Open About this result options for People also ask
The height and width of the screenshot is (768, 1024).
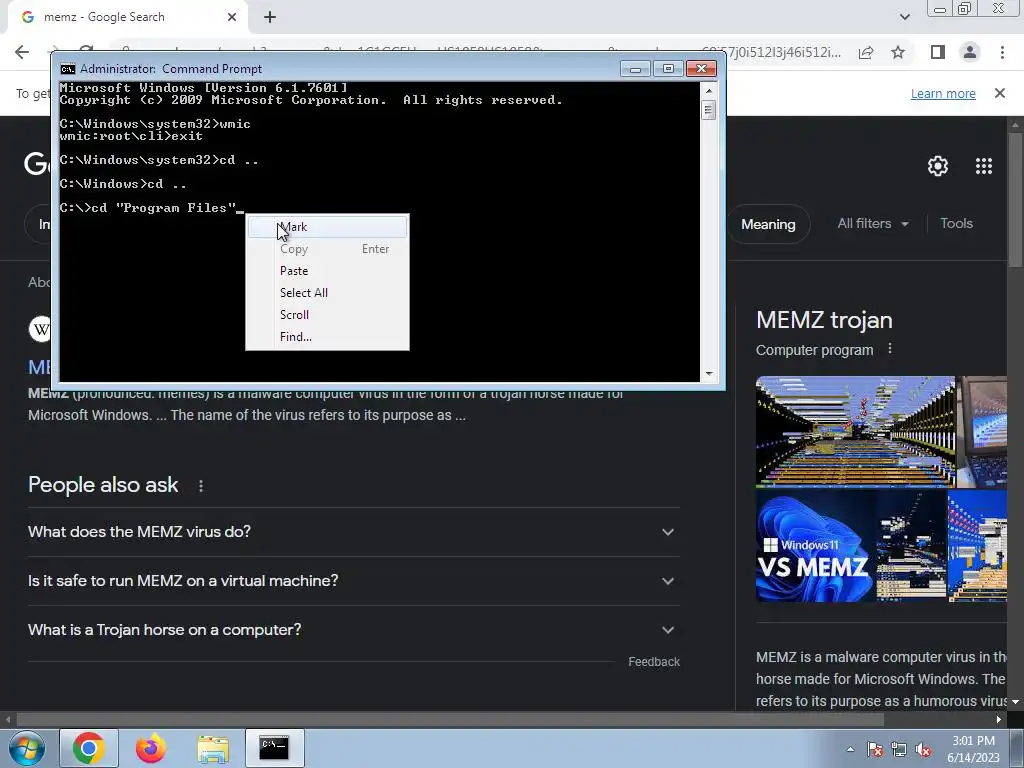click(200, 486)
